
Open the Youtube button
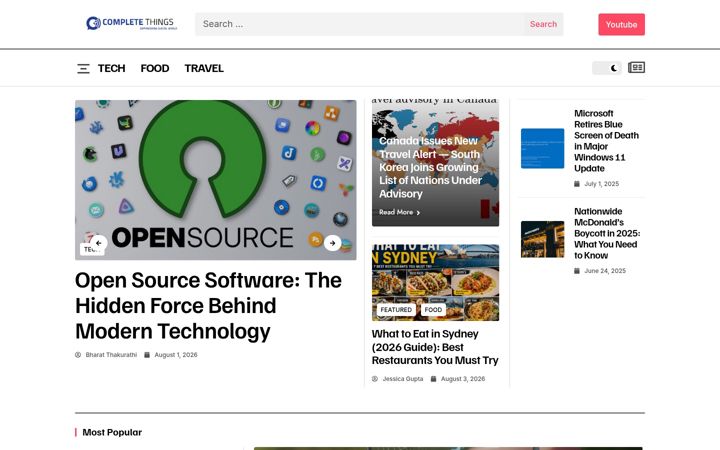pos(621,24)
